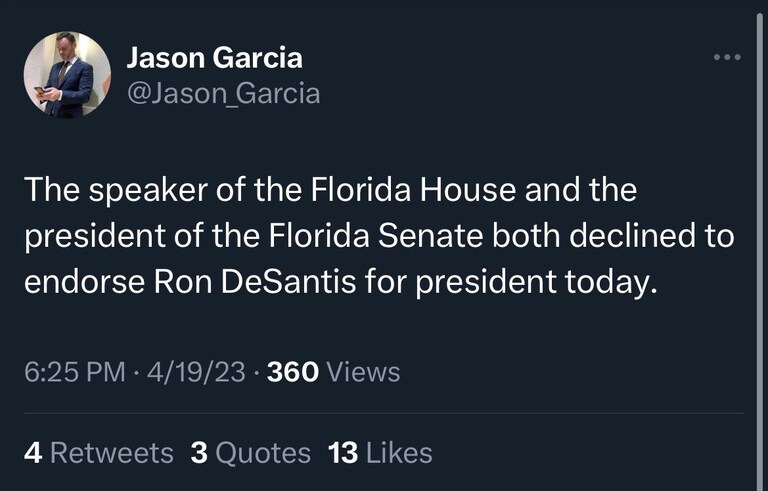The width and height of the screenshot is (768, 491).
Task: Click the tweet line starting "The speaker"
Action: click(x=330, y=190)
